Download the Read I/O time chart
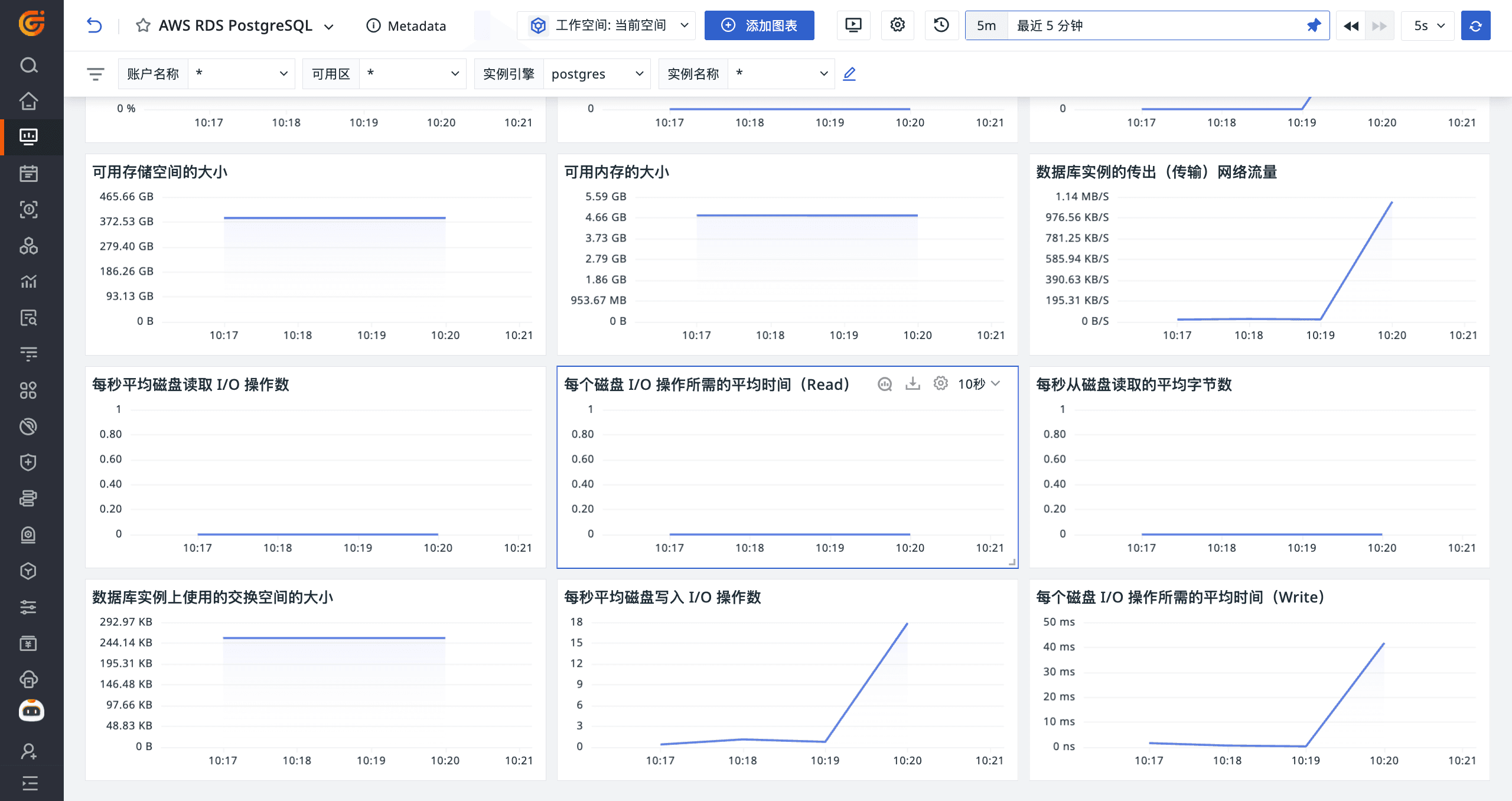 pos(913,384)
